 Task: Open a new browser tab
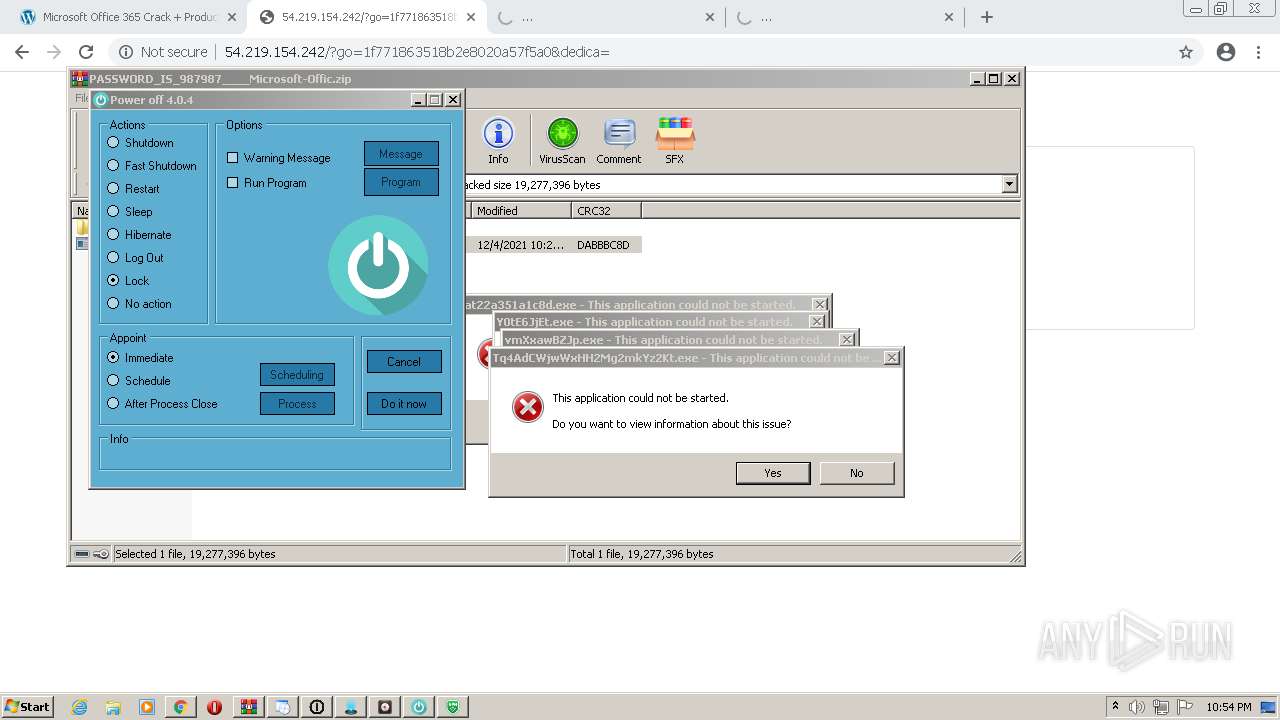(987, 17)
